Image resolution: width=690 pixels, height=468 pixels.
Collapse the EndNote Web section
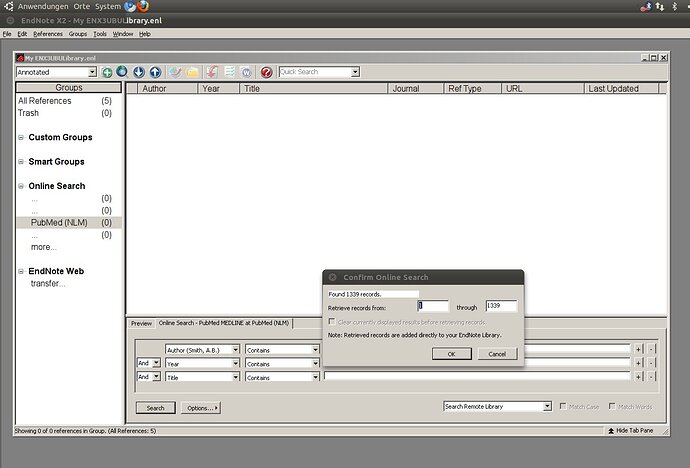pyautogui.click(x=21, y=271)
